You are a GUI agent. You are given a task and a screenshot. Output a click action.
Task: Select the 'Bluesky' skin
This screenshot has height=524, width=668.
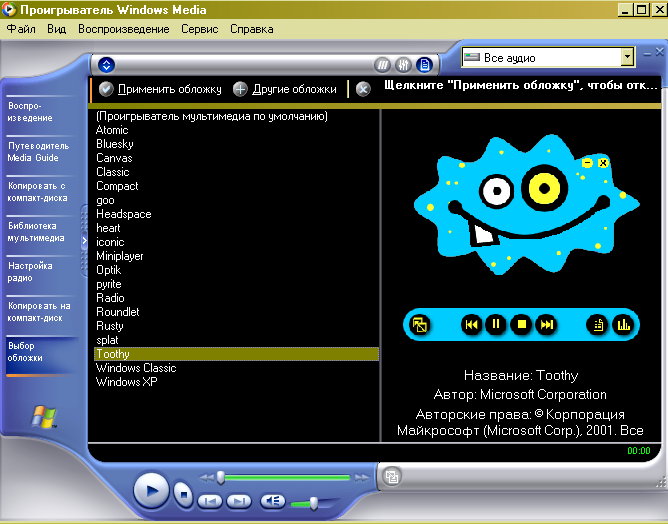236,144
